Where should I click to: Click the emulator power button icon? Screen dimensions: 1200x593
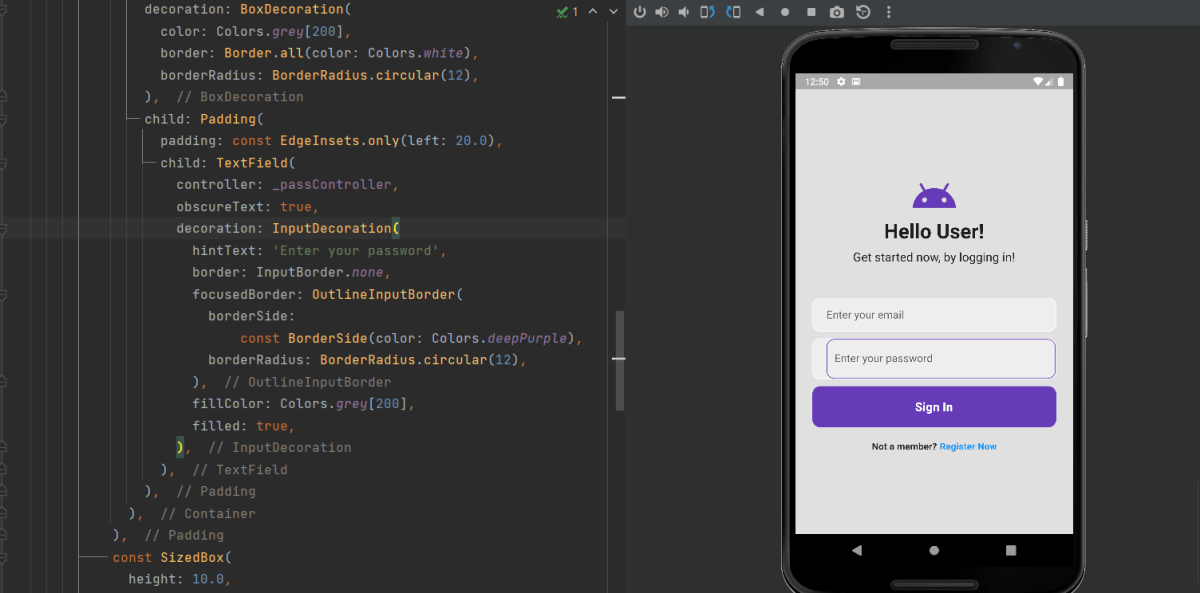coord(640,12)
